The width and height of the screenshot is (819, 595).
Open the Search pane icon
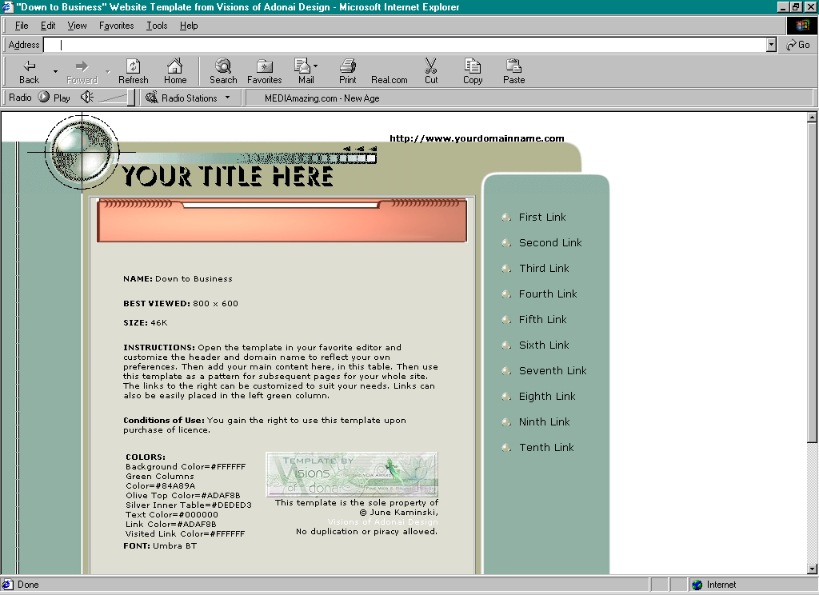click(x=223, y=71)
